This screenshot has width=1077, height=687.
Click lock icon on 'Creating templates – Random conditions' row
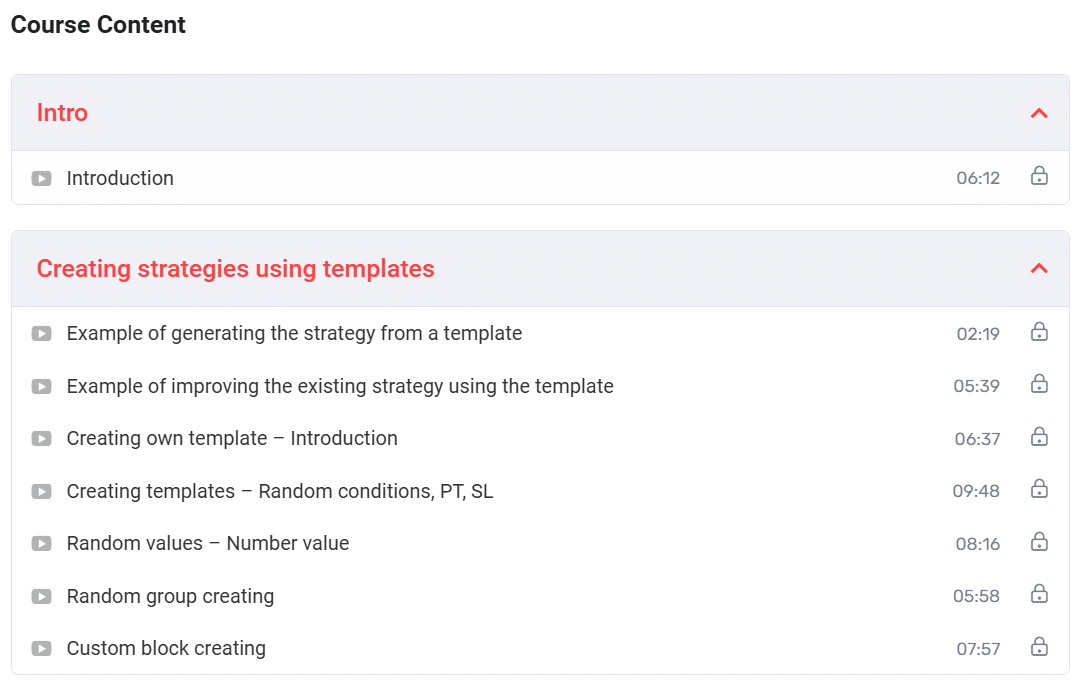click(x=1039, y=489)
